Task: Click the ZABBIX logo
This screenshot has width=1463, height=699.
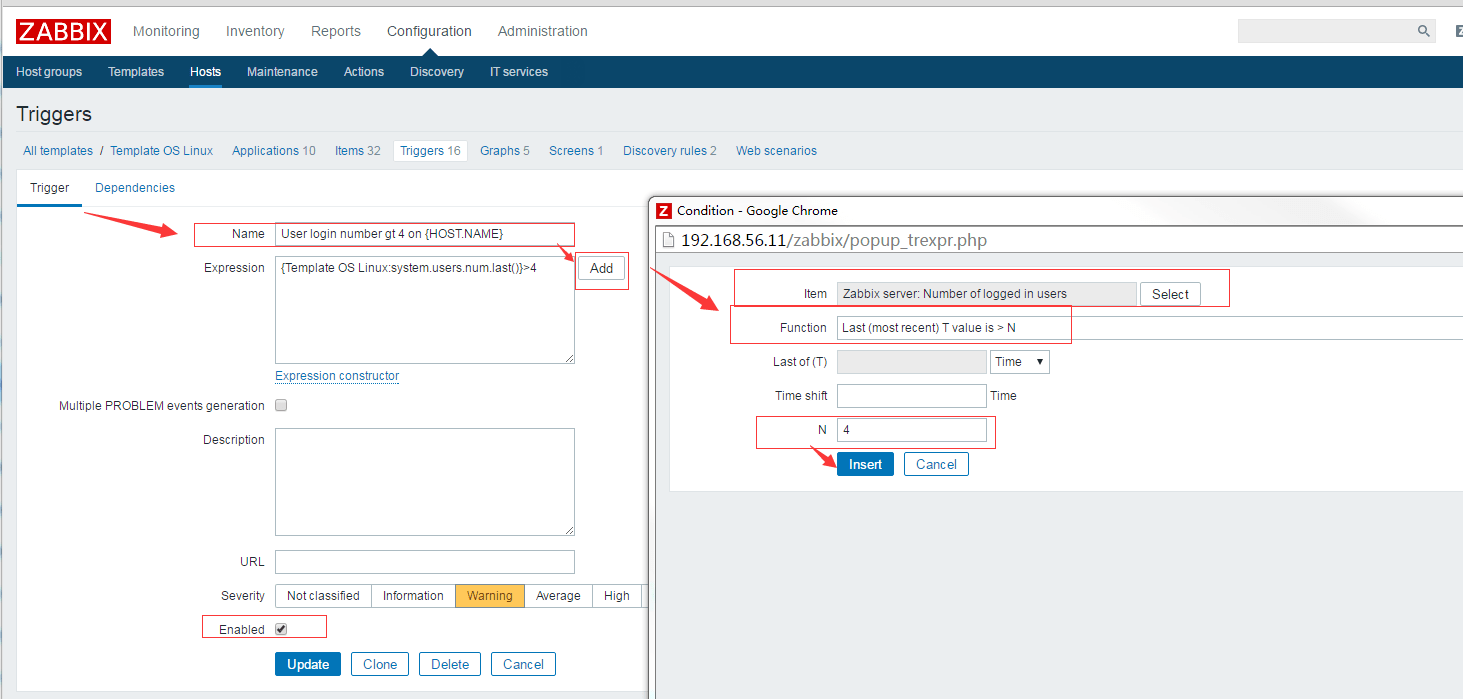Action: click(62, 31)
